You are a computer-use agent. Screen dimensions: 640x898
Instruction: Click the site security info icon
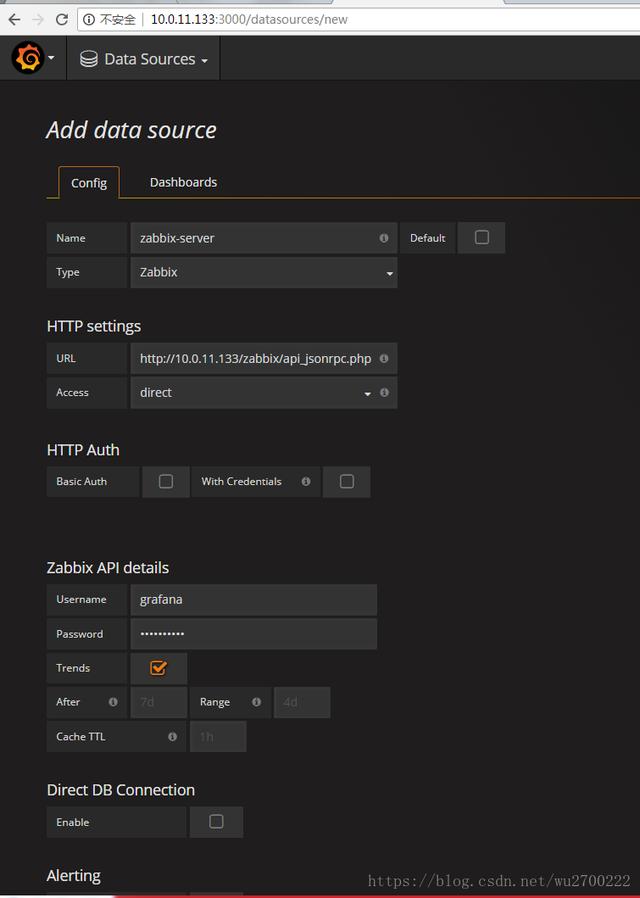(x=89, y=19)
